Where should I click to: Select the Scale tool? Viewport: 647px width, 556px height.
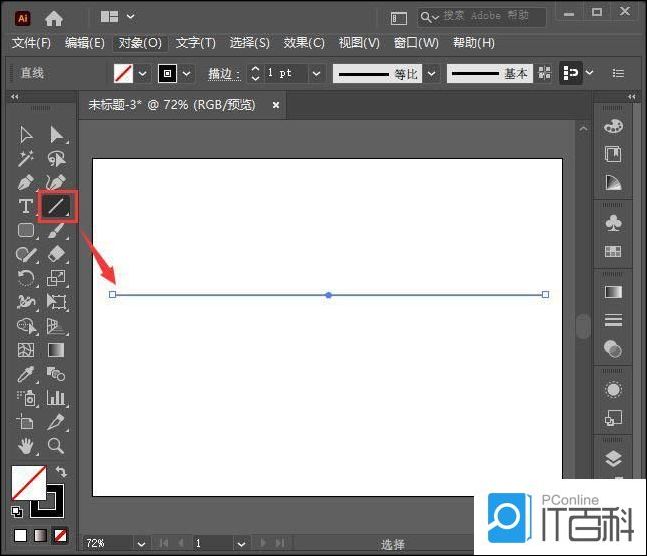pyautogui.click(x=57, y=278)
